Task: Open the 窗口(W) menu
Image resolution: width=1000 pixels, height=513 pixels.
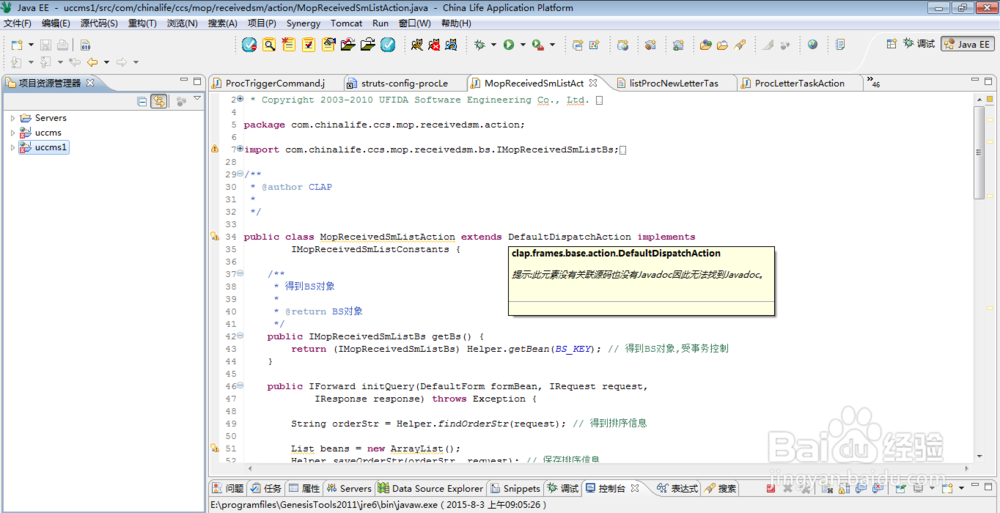Action: pos(415,23)
